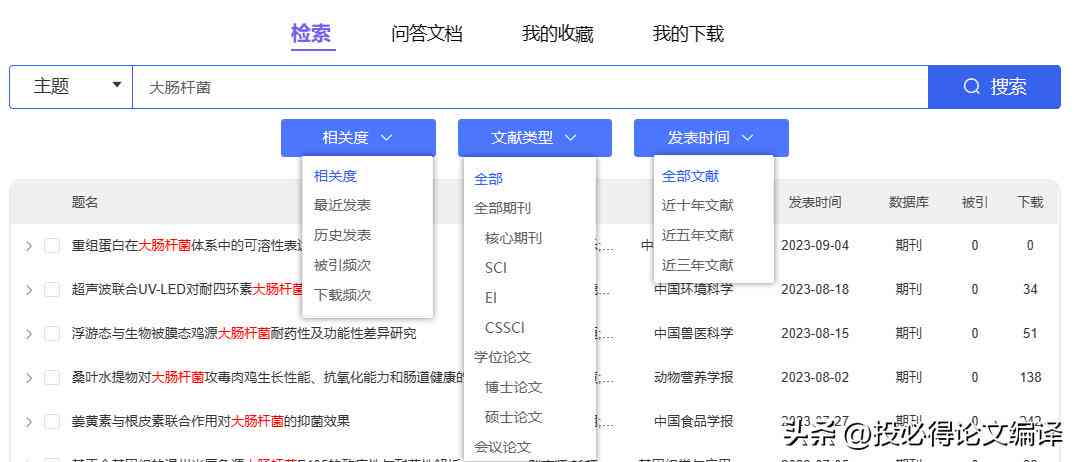The width and height of the screenshot is (1077, 462).
Task: Click the magnifier icon in the search button
Action: tap(971, 86)
